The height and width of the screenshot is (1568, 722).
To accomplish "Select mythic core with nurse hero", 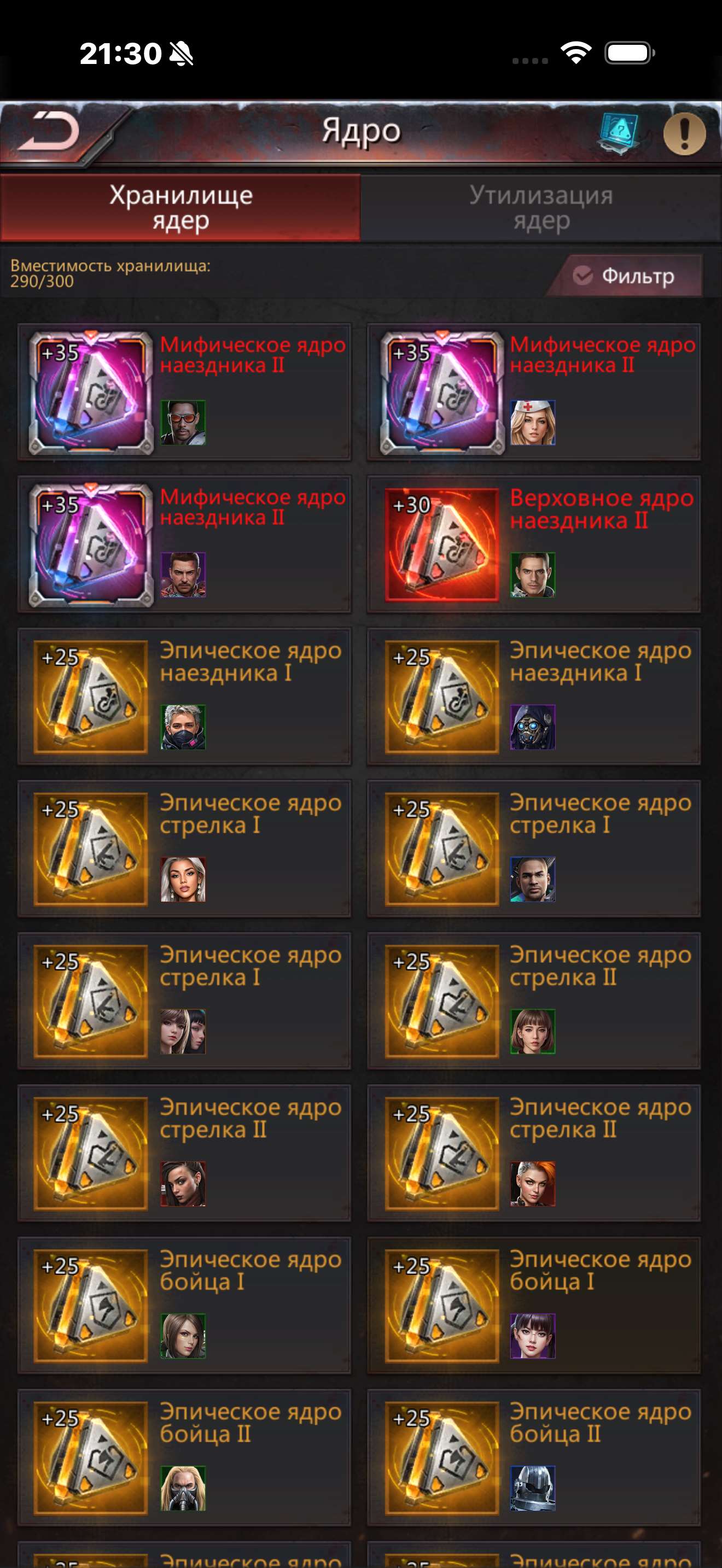I will coord(533,392).
